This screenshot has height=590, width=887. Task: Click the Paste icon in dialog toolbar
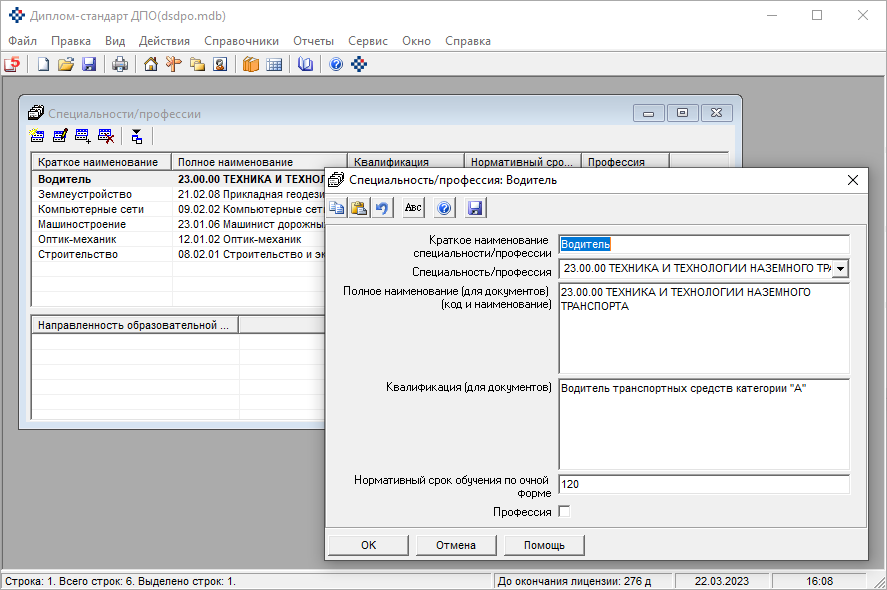(x=359, y=208)
